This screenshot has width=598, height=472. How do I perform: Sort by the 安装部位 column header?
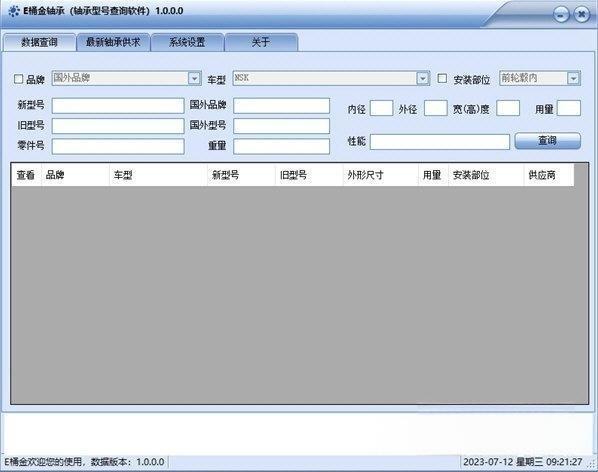tap(486, 175)
